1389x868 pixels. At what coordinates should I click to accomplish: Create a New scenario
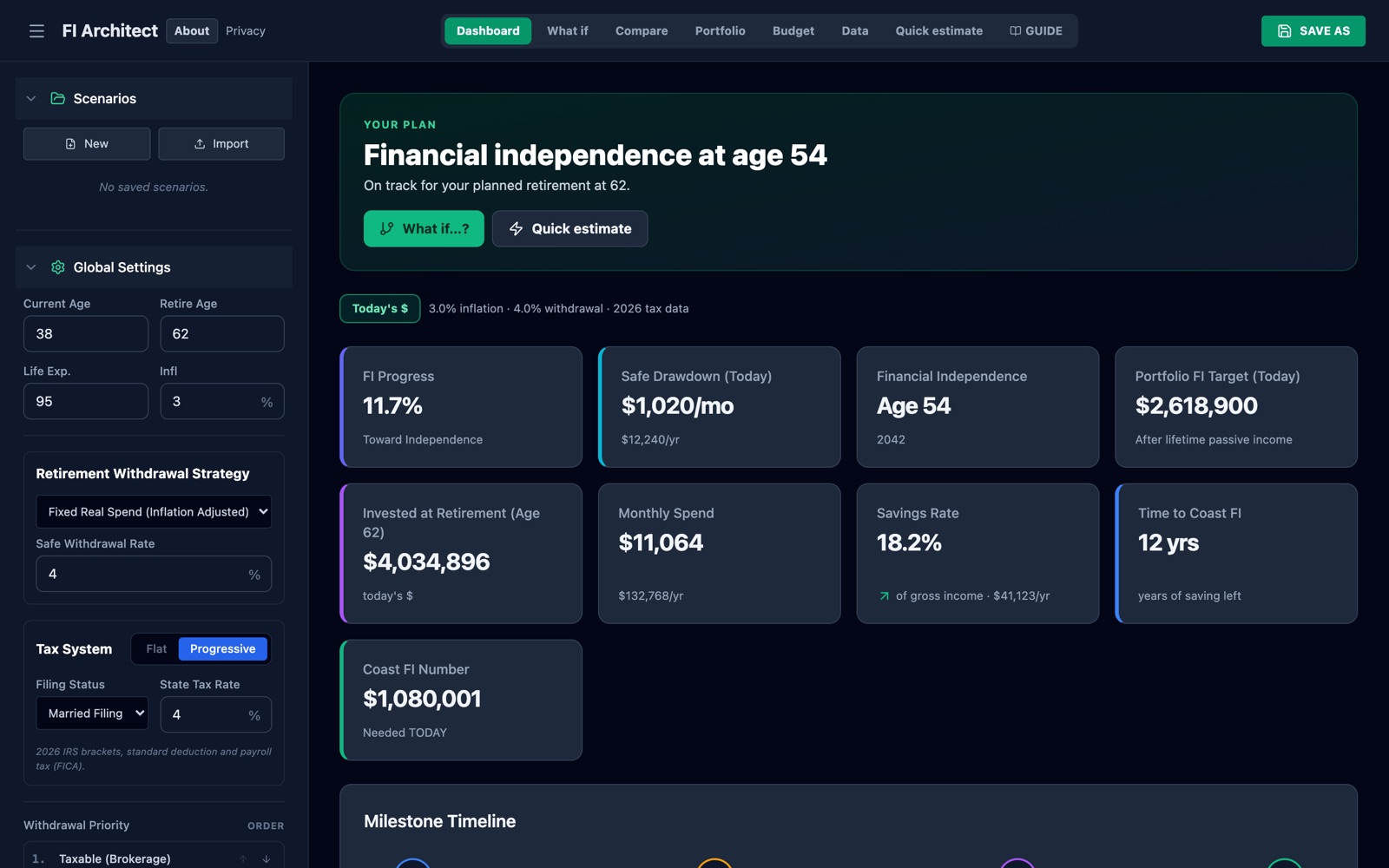pyautogui.click(x=87, y=144)
